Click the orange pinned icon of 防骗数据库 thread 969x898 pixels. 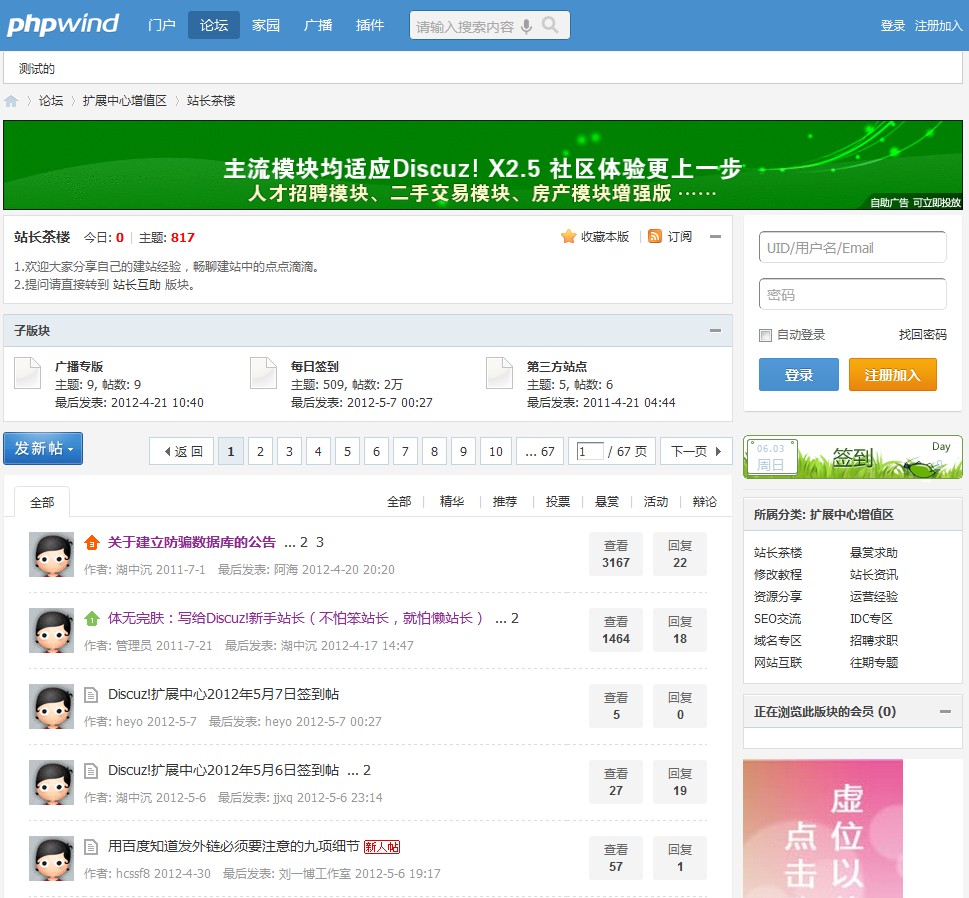pyautogui.click(x=91, y=543)
